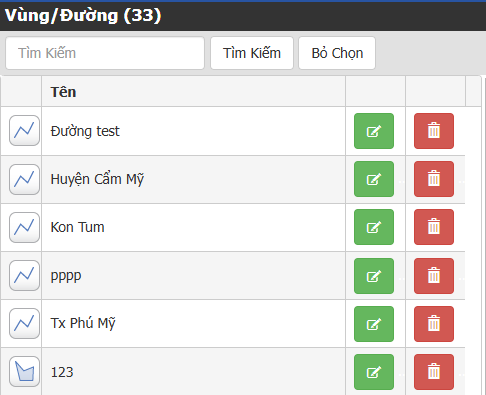Edit the Huyện Cẩm Mỹ row

(374, 179)
